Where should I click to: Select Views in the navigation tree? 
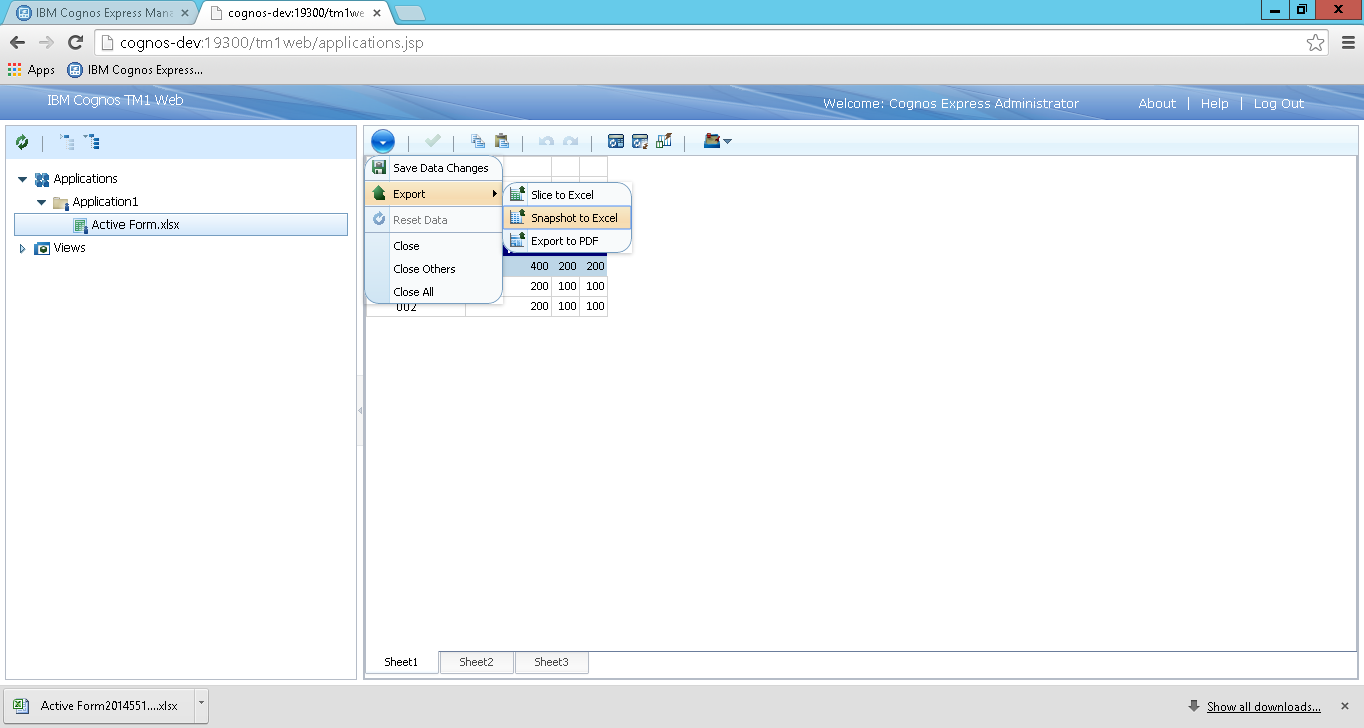tap(69, 248)
